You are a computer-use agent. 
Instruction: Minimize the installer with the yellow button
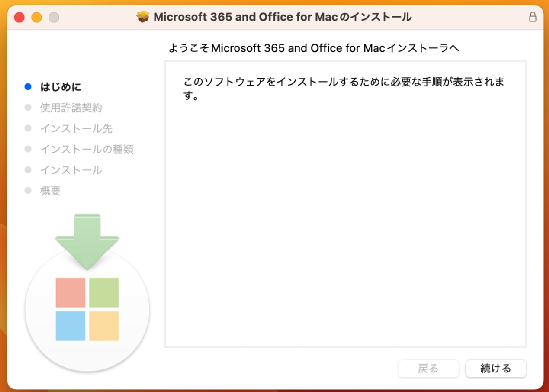click(x=36, y=17)
